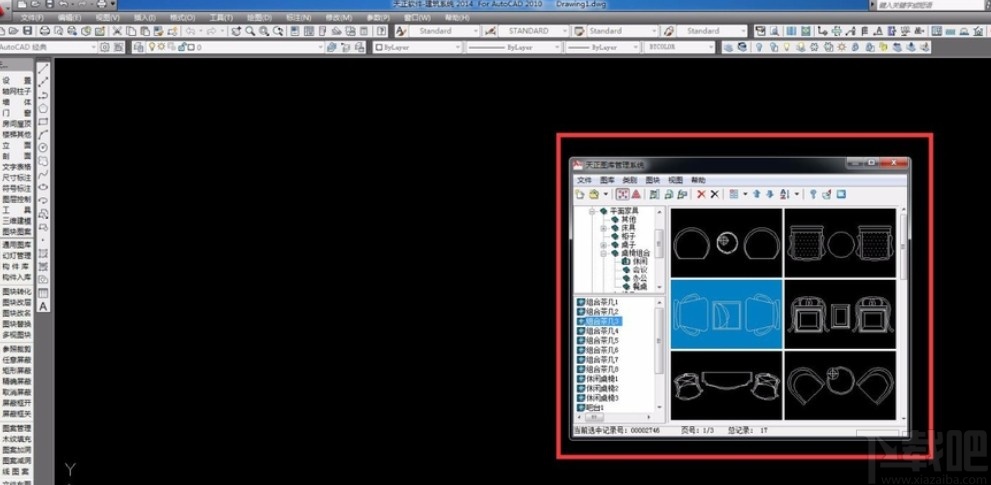Click the red triangle icon in library toolbar
The width and height of the screenshot is (991, 485).
point(636,194)
